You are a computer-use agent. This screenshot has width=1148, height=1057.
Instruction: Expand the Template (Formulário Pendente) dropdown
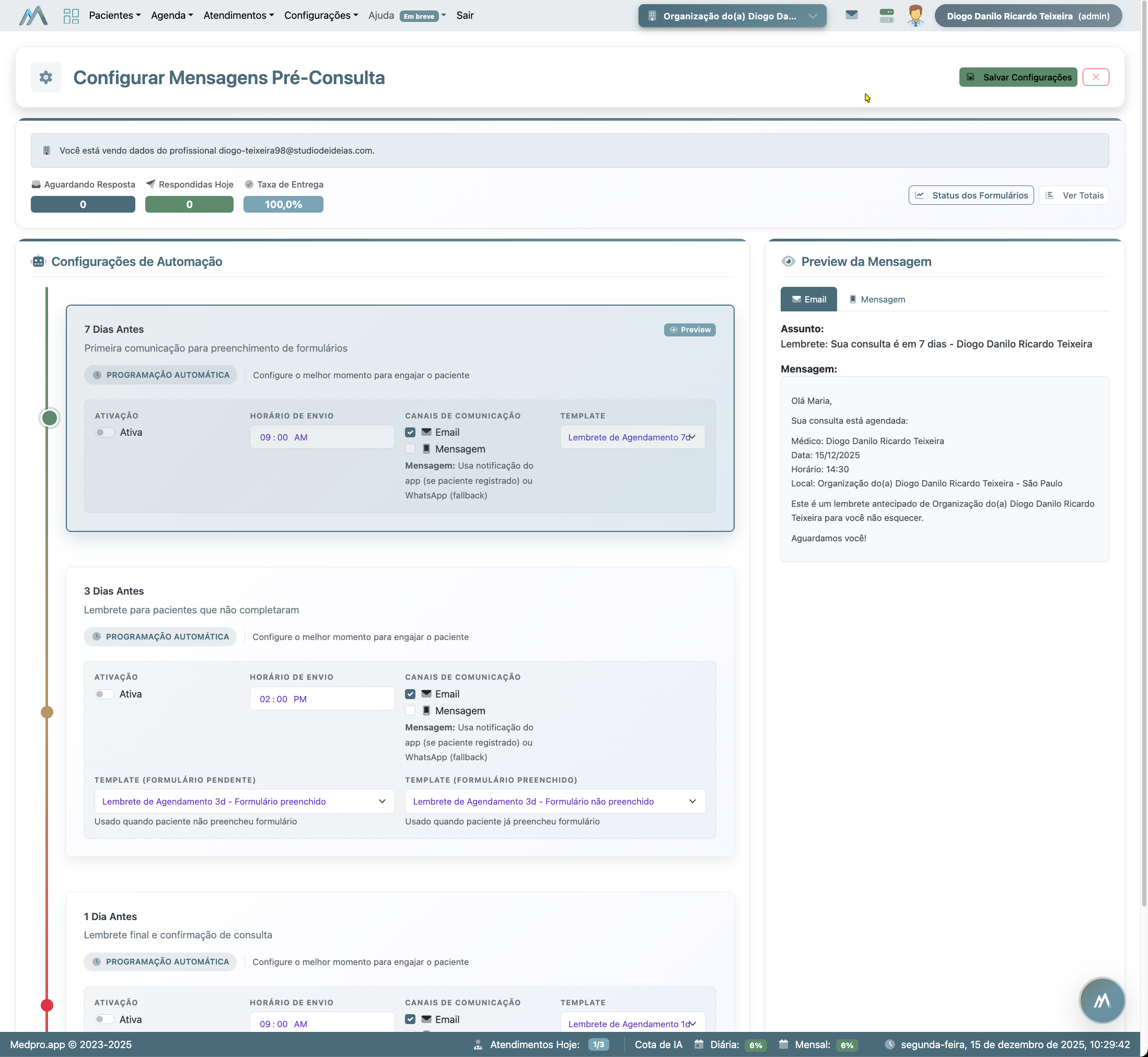coord(244,802)
